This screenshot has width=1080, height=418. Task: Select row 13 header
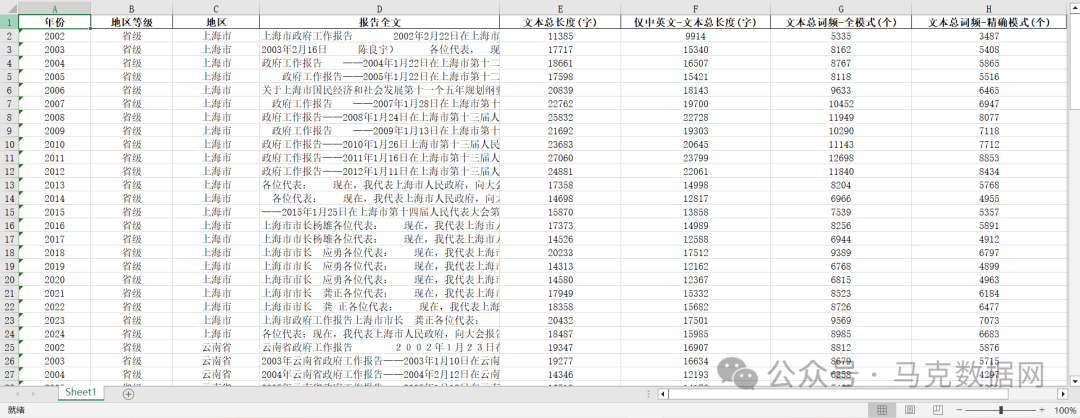tap(9, 185)
